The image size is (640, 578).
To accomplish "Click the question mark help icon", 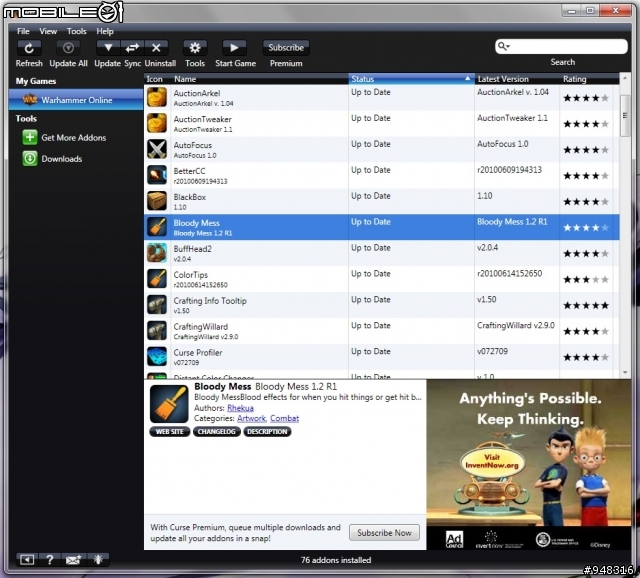I will tap(49, 560).
